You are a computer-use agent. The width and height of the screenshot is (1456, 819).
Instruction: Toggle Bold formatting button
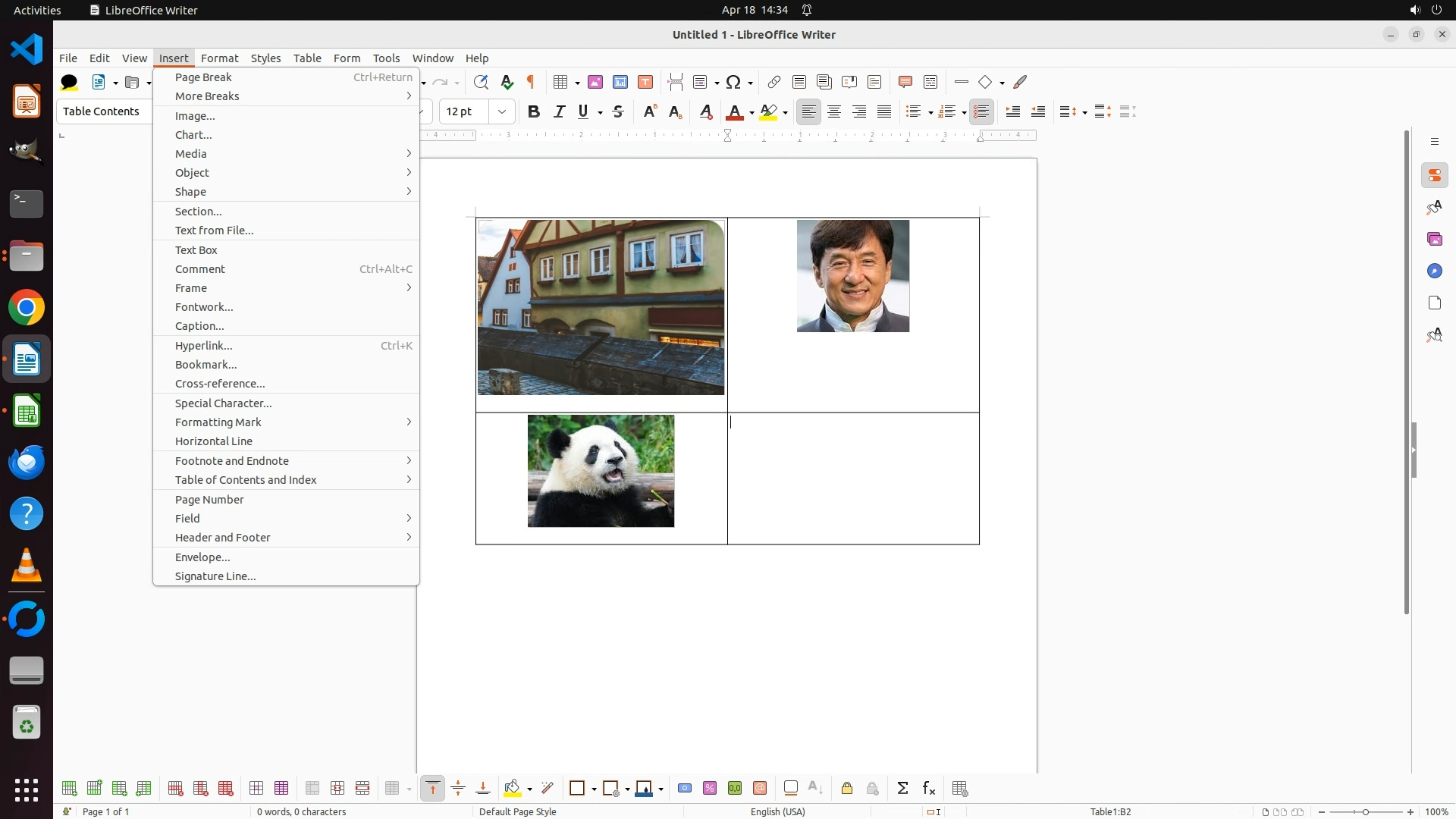pyautogui.click(x=533, y=111)
